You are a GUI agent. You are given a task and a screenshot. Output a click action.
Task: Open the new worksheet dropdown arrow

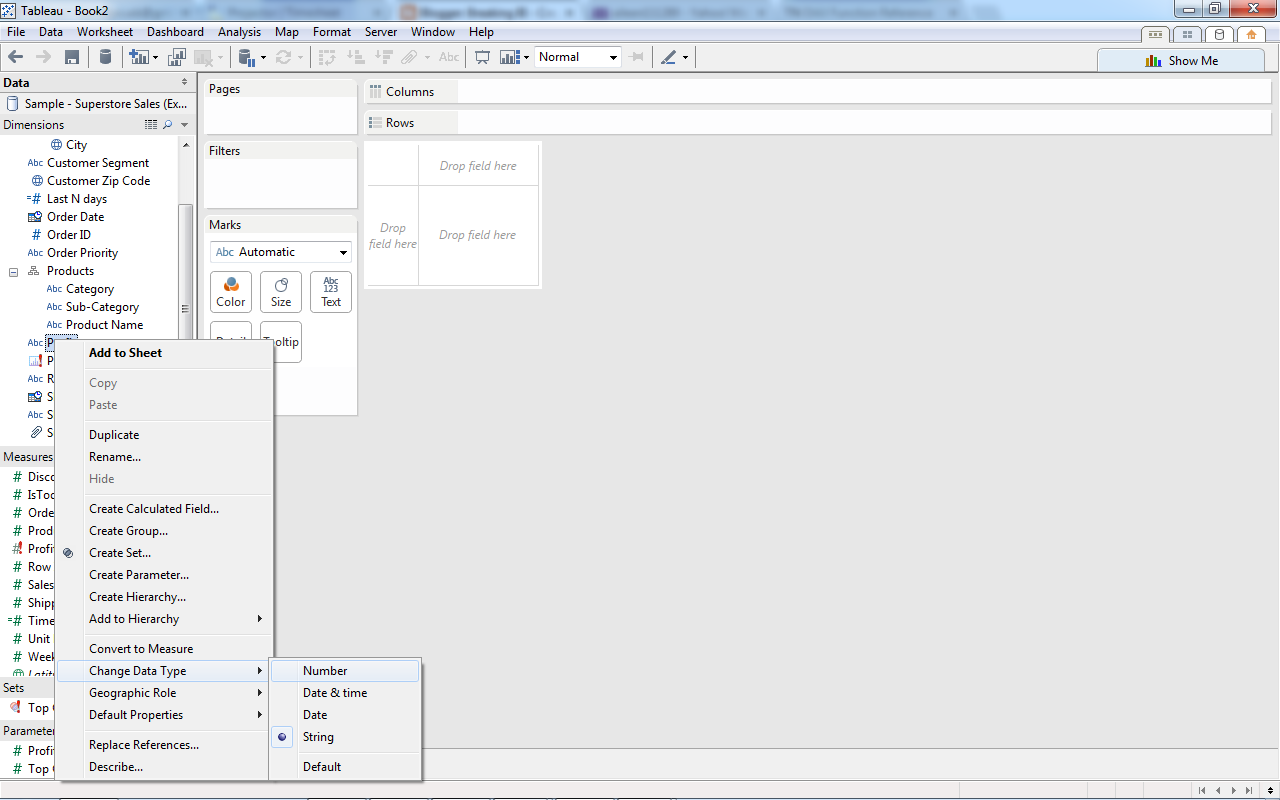pyautogui.click(x=155, y=57)
